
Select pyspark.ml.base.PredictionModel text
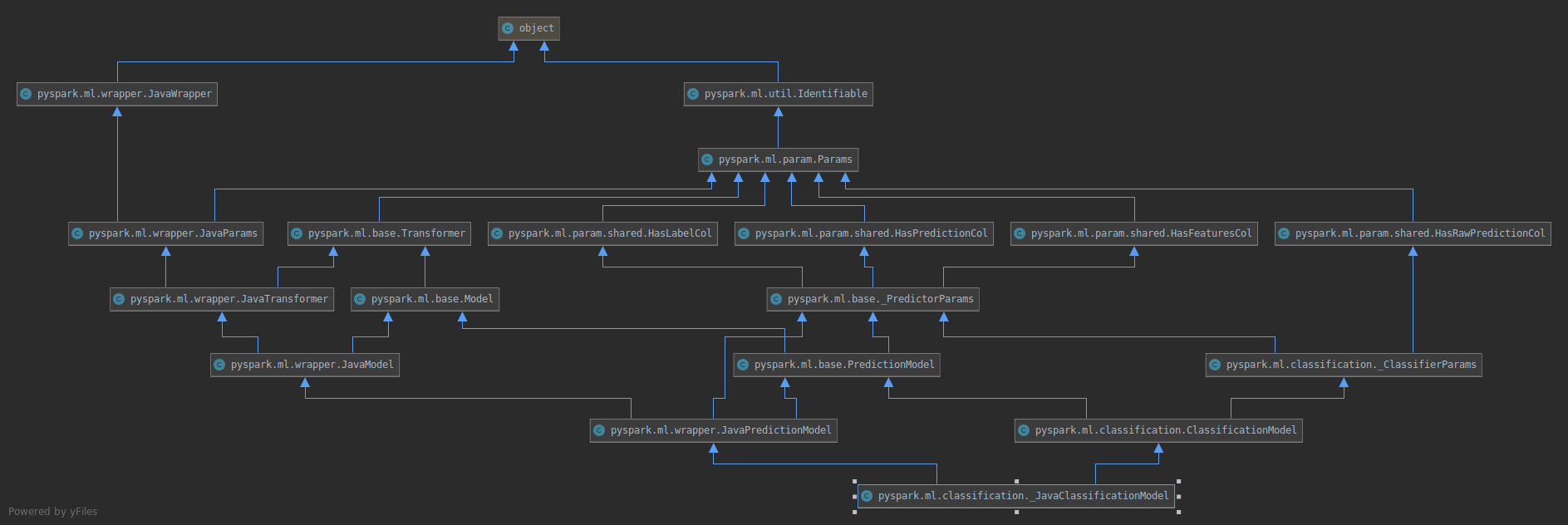coord(844,365)
